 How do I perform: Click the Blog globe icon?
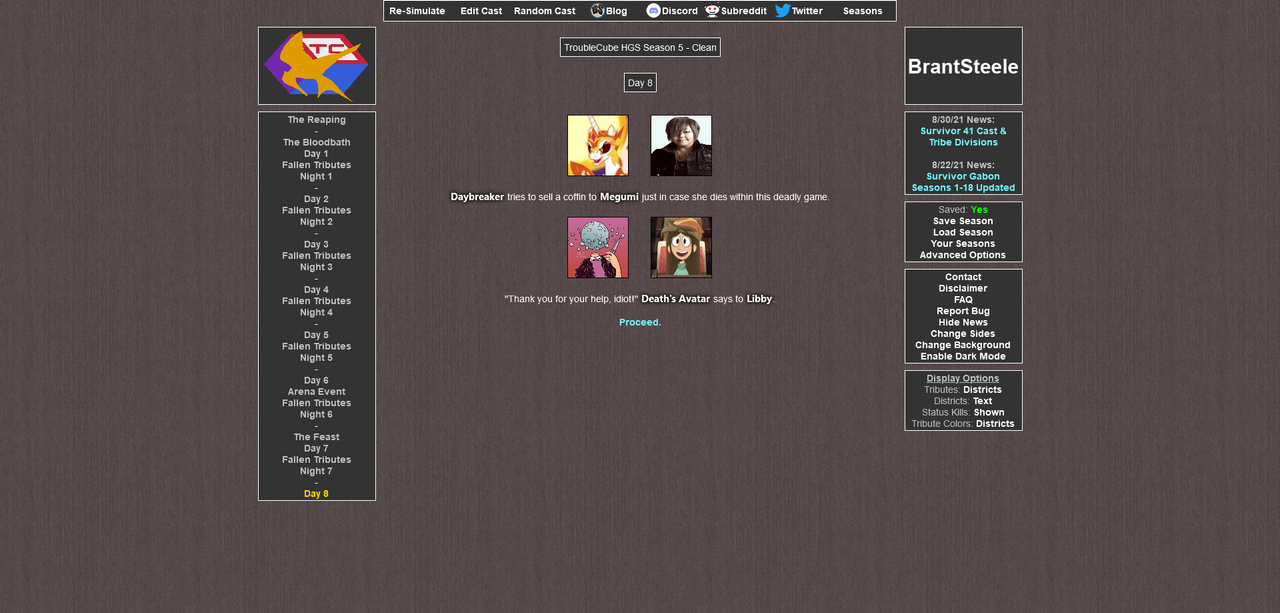[597, 11]
